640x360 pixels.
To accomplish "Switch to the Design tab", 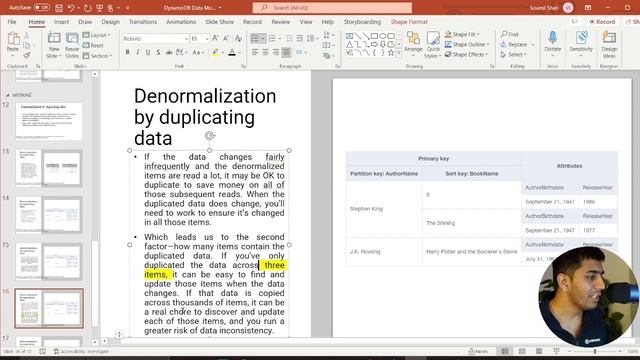I will tap(110, 22).
